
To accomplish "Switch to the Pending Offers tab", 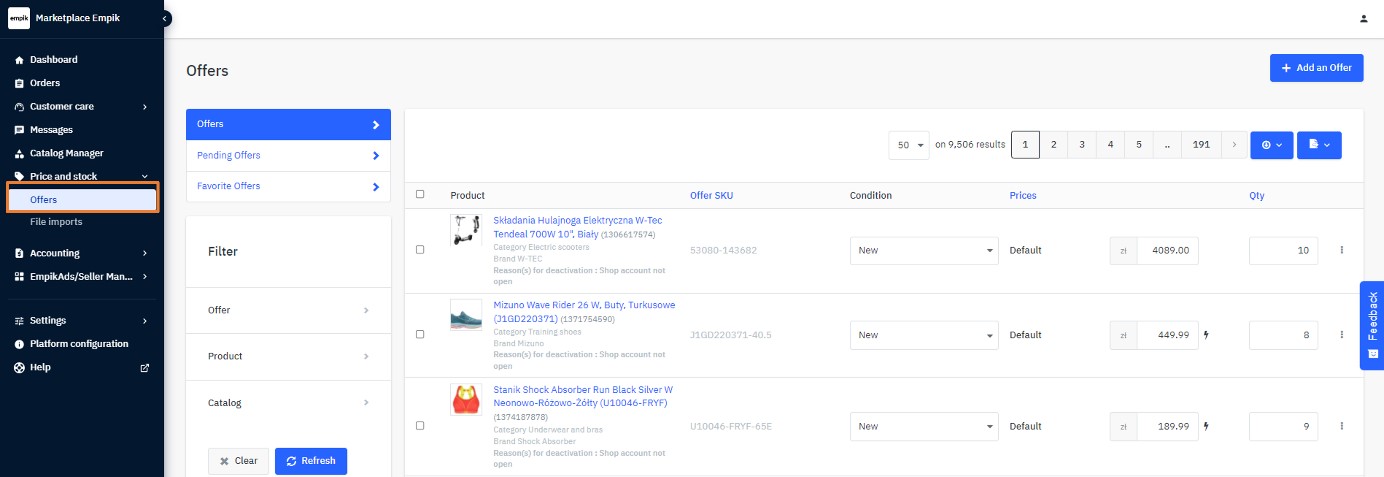I will (288, 156).
